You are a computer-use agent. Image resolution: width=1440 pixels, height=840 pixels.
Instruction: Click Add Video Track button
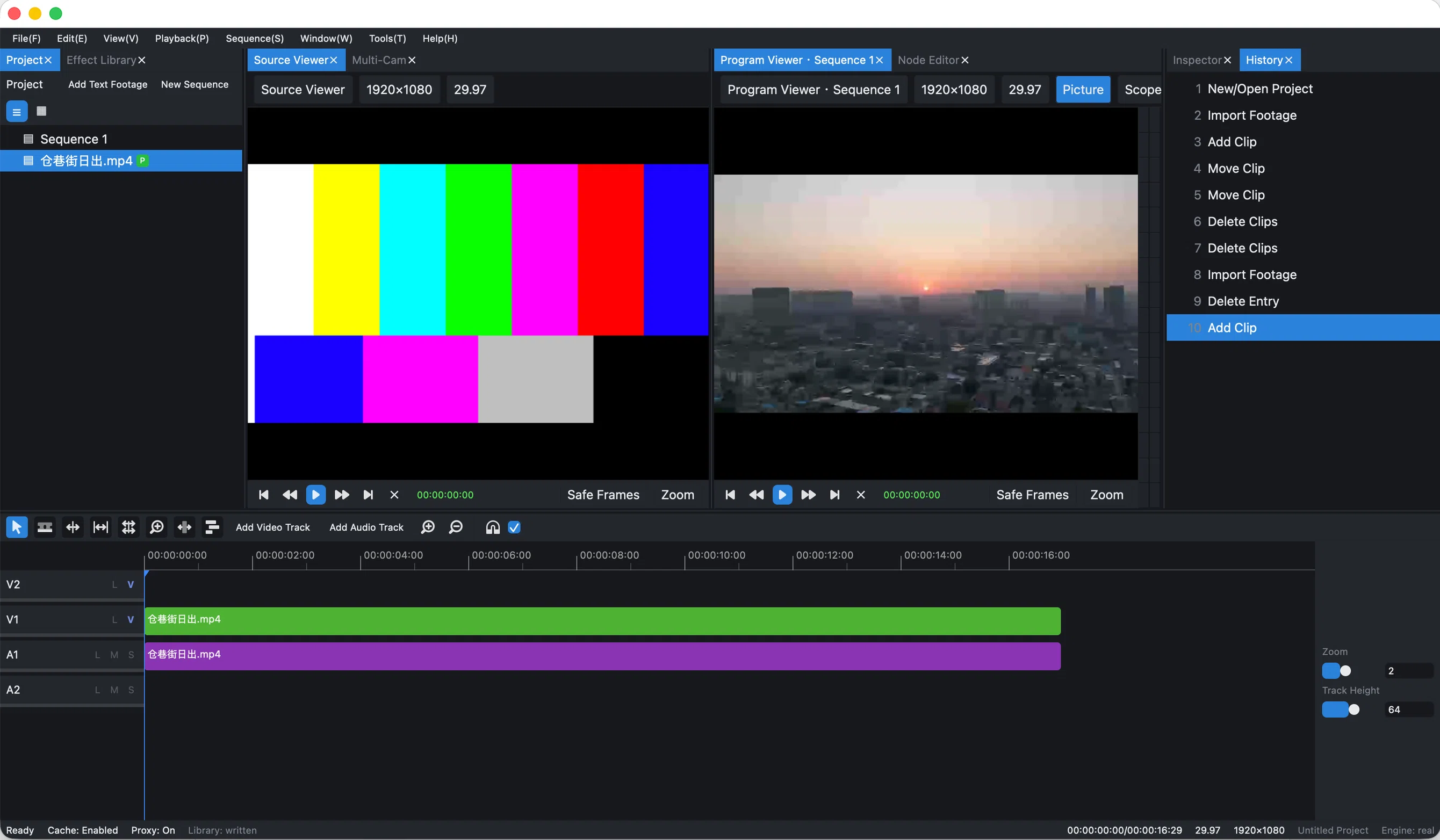(x=272, y=527)
